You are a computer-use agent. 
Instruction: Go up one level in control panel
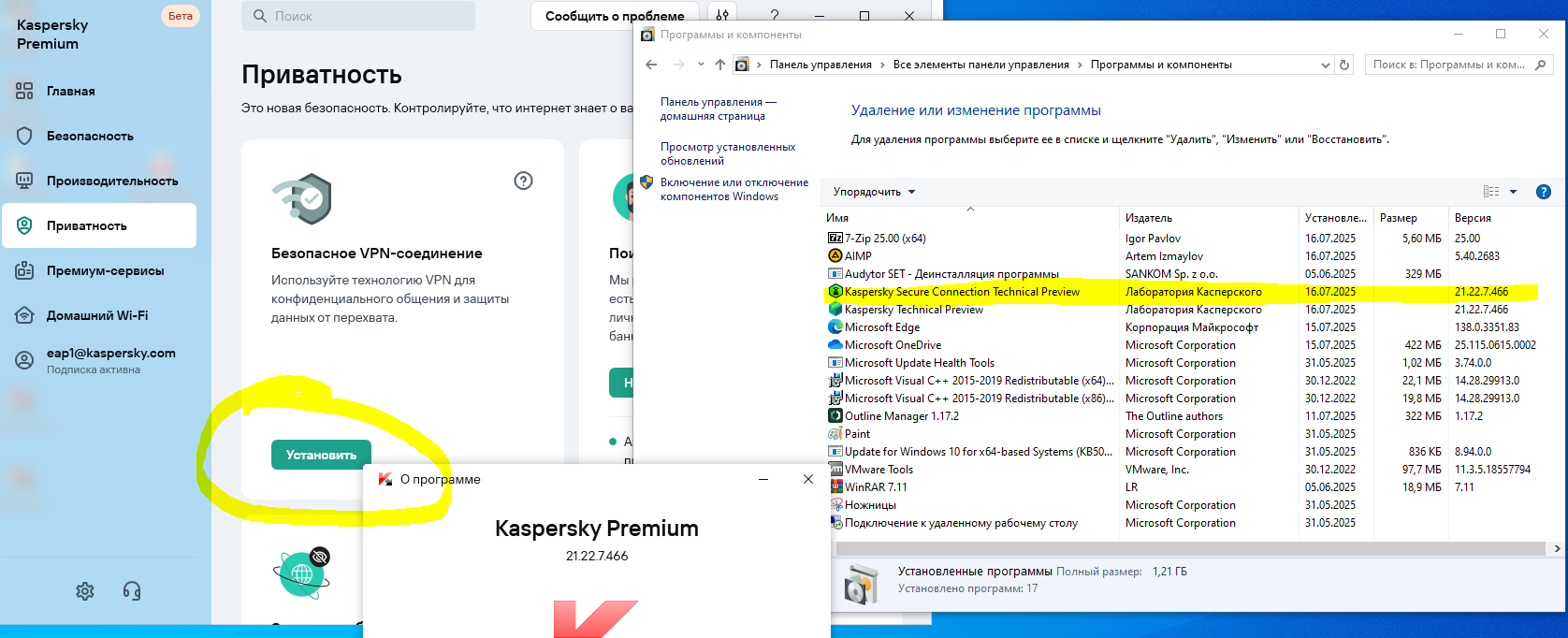point(719,65)
